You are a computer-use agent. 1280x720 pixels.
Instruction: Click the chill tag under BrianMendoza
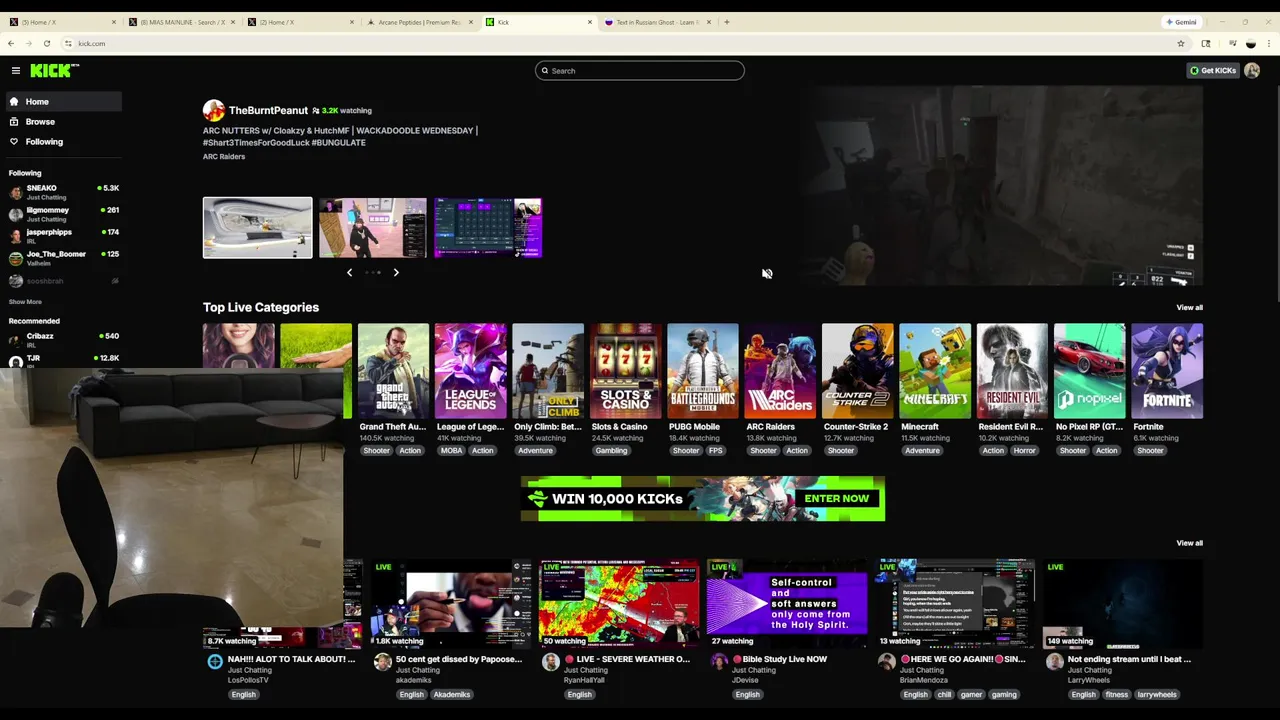(x=944, y=694)
